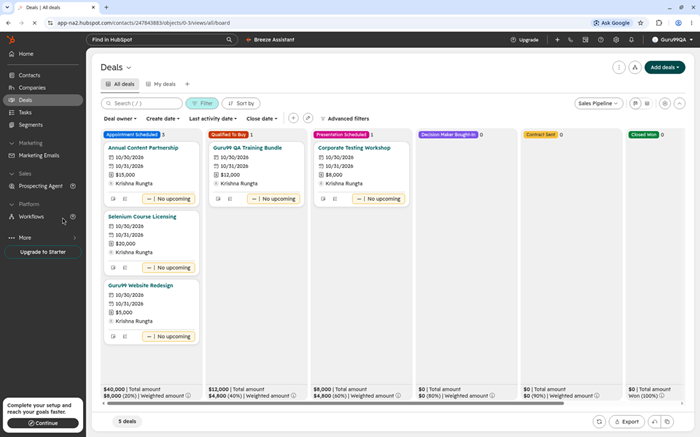
Task: Open the Sales Pipeline dropdown
Action: (x=598, y=104)
